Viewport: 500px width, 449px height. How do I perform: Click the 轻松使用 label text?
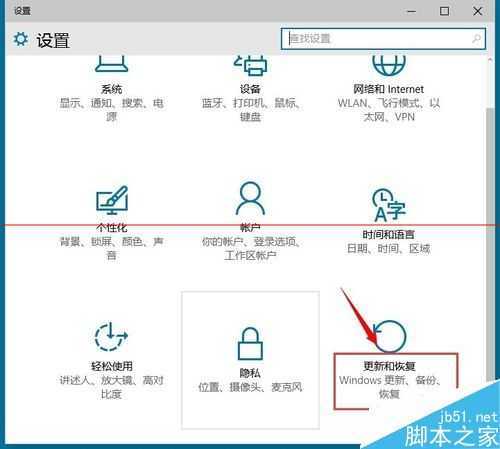pyautogui.click(x=112, y=366)
